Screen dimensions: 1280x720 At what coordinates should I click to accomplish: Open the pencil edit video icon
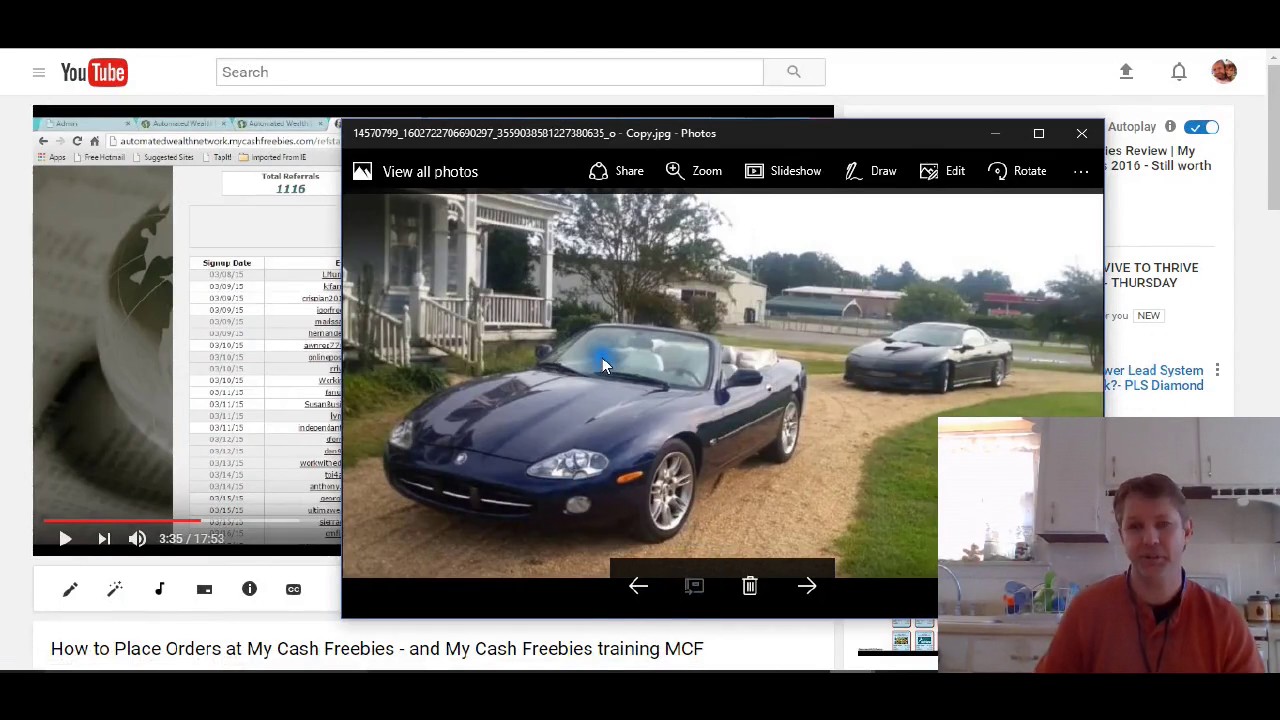click(70, 589)
